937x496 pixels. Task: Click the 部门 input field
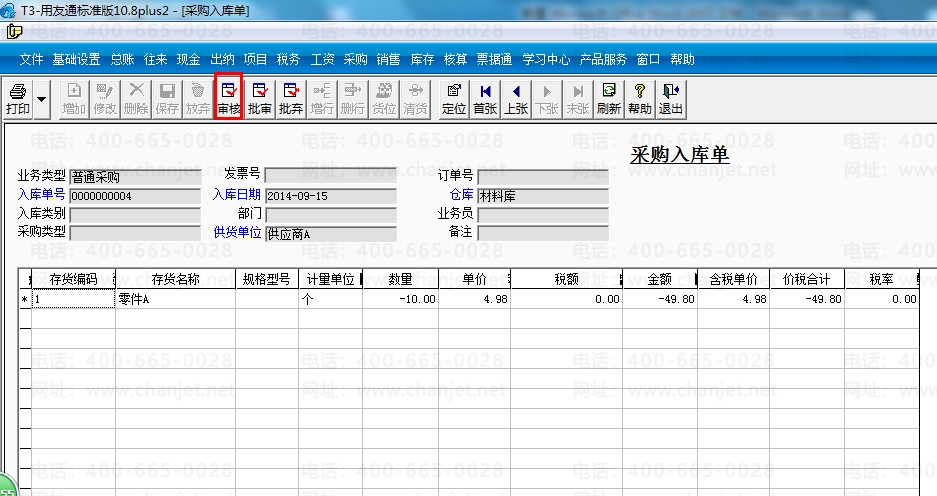[330, 215]
